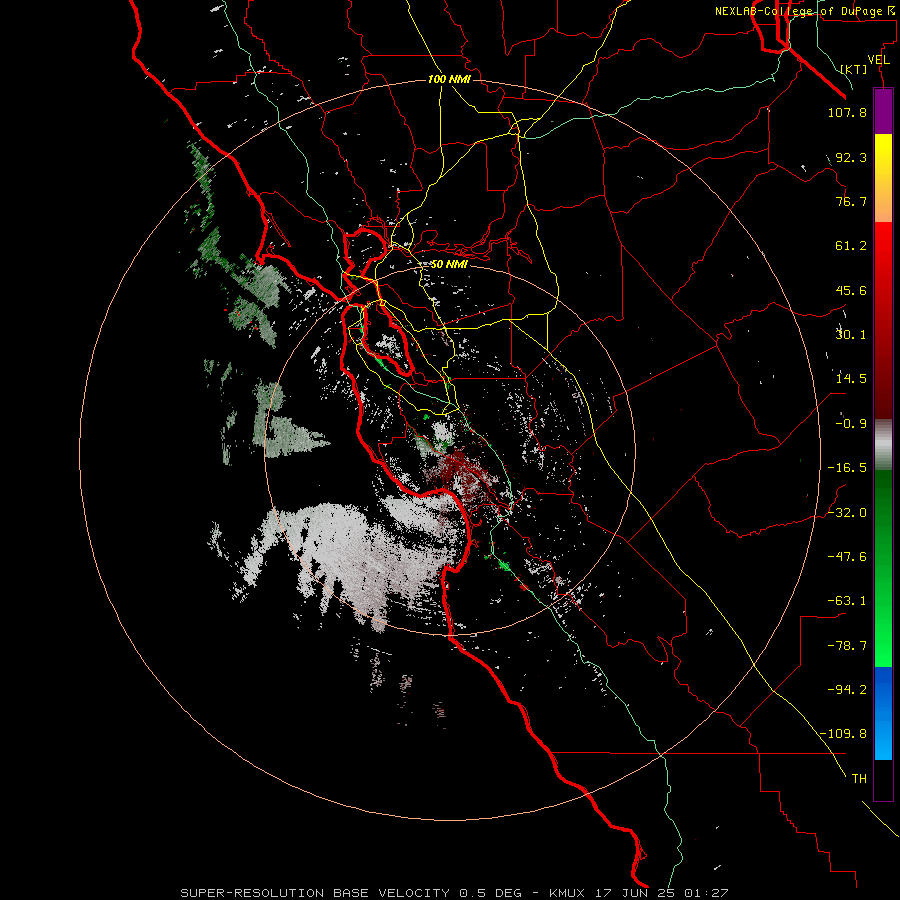Click the -32.0 velocity scale value

click(847, 513)
